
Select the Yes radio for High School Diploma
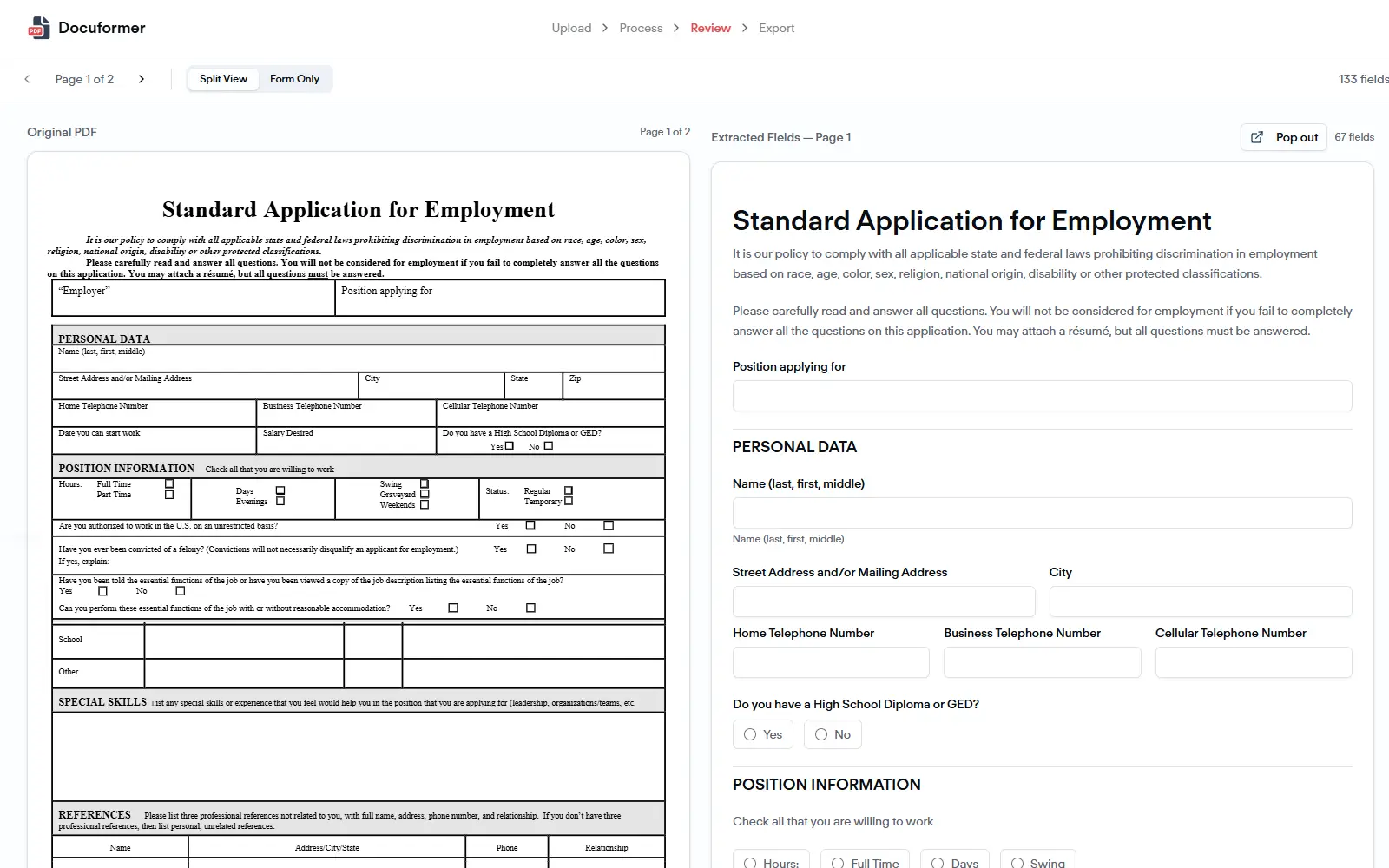(750, 734)
